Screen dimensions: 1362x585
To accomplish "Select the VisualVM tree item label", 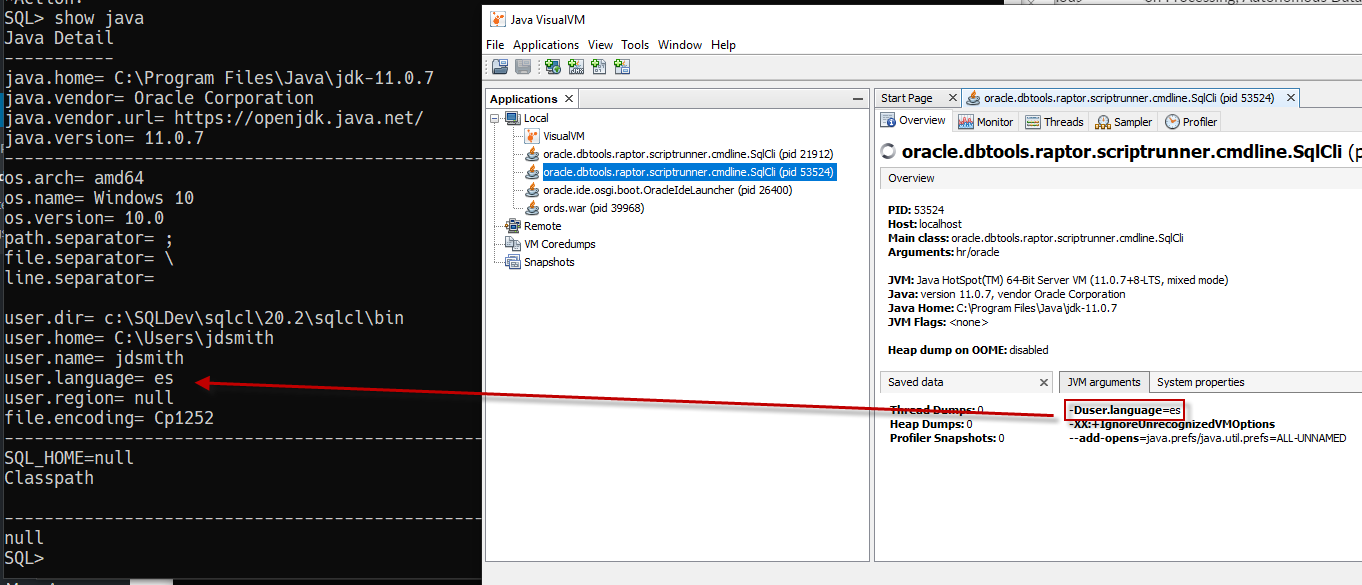I will (x=564, y=136).
